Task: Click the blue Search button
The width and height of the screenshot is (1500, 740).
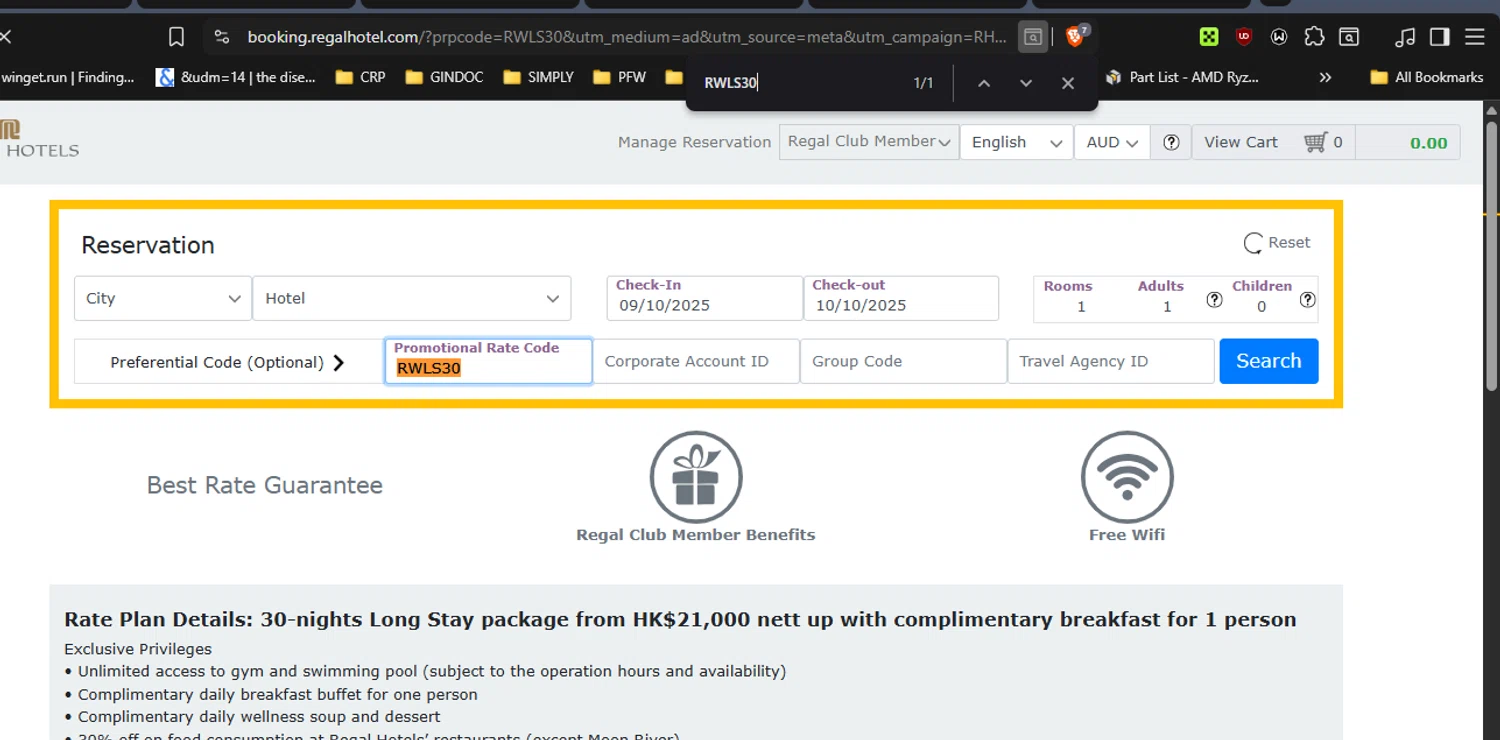Action: coord(1269,361)
